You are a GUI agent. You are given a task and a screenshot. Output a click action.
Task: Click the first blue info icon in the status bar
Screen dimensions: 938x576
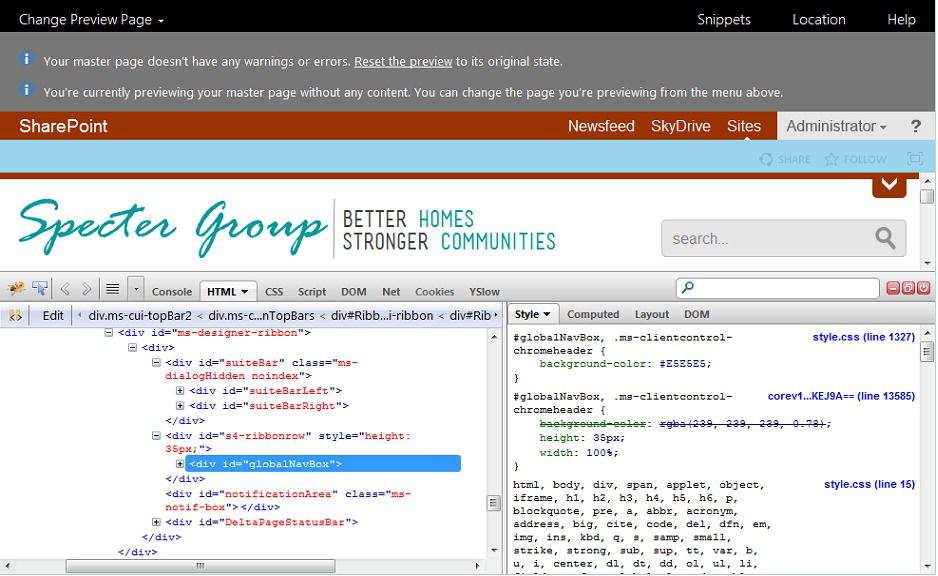coord(26,59)
